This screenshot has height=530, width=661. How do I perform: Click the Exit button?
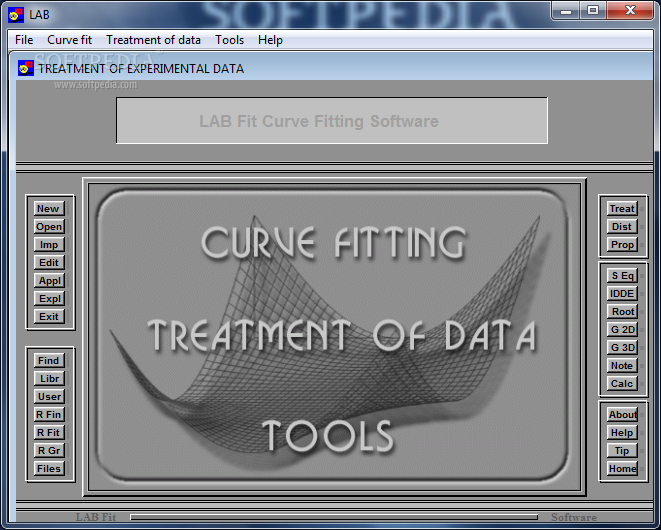pos(49,316)
